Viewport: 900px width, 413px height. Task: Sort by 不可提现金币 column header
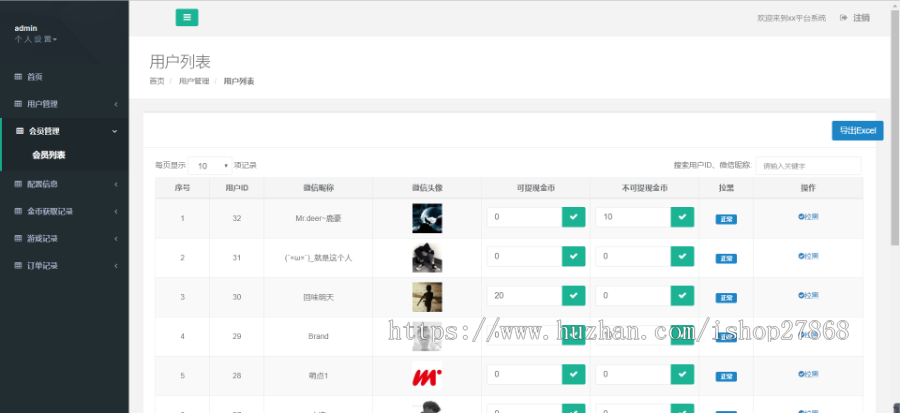[x=645, y=188]
